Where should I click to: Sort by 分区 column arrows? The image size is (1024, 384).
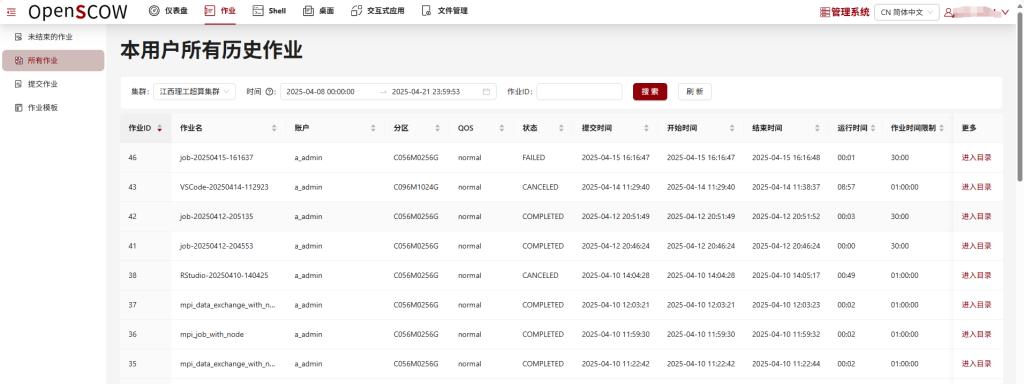[437, 128]
